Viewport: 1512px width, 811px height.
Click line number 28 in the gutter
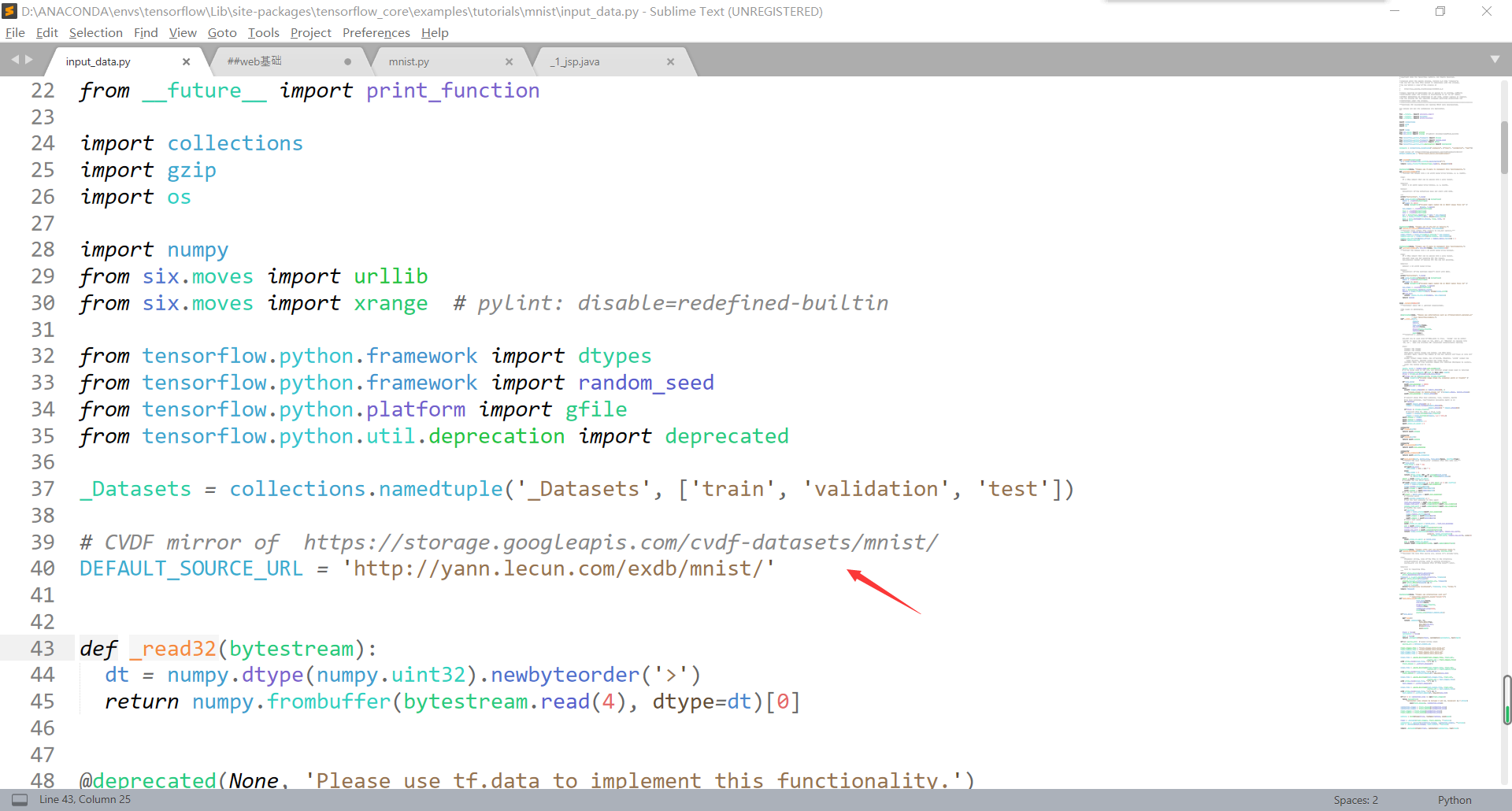(x=43, y=250)
